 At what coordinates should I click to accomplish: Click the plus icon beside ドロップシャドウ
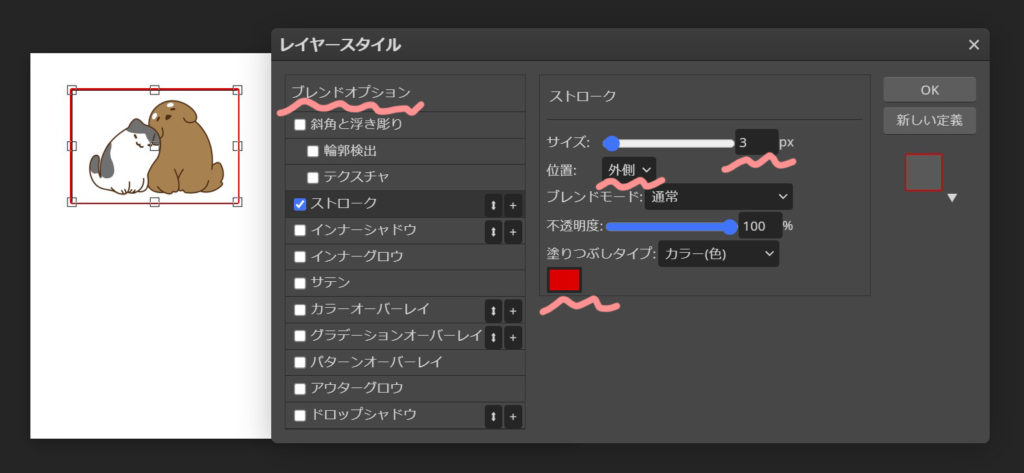(513, 416)
